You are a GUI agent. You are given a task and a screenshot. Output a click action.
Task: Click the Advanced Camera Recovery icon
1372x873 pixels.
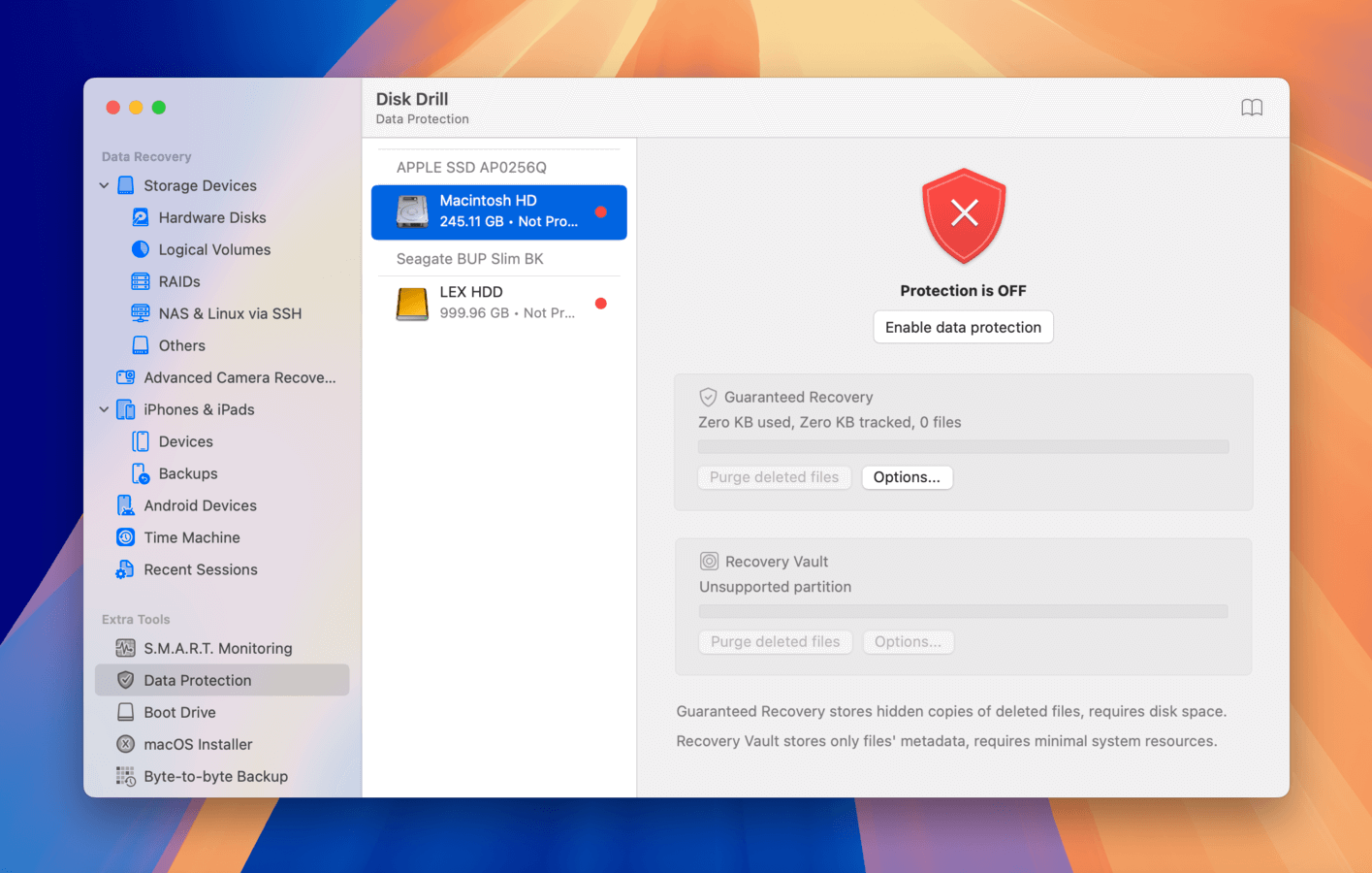click(x=126, y=377)
